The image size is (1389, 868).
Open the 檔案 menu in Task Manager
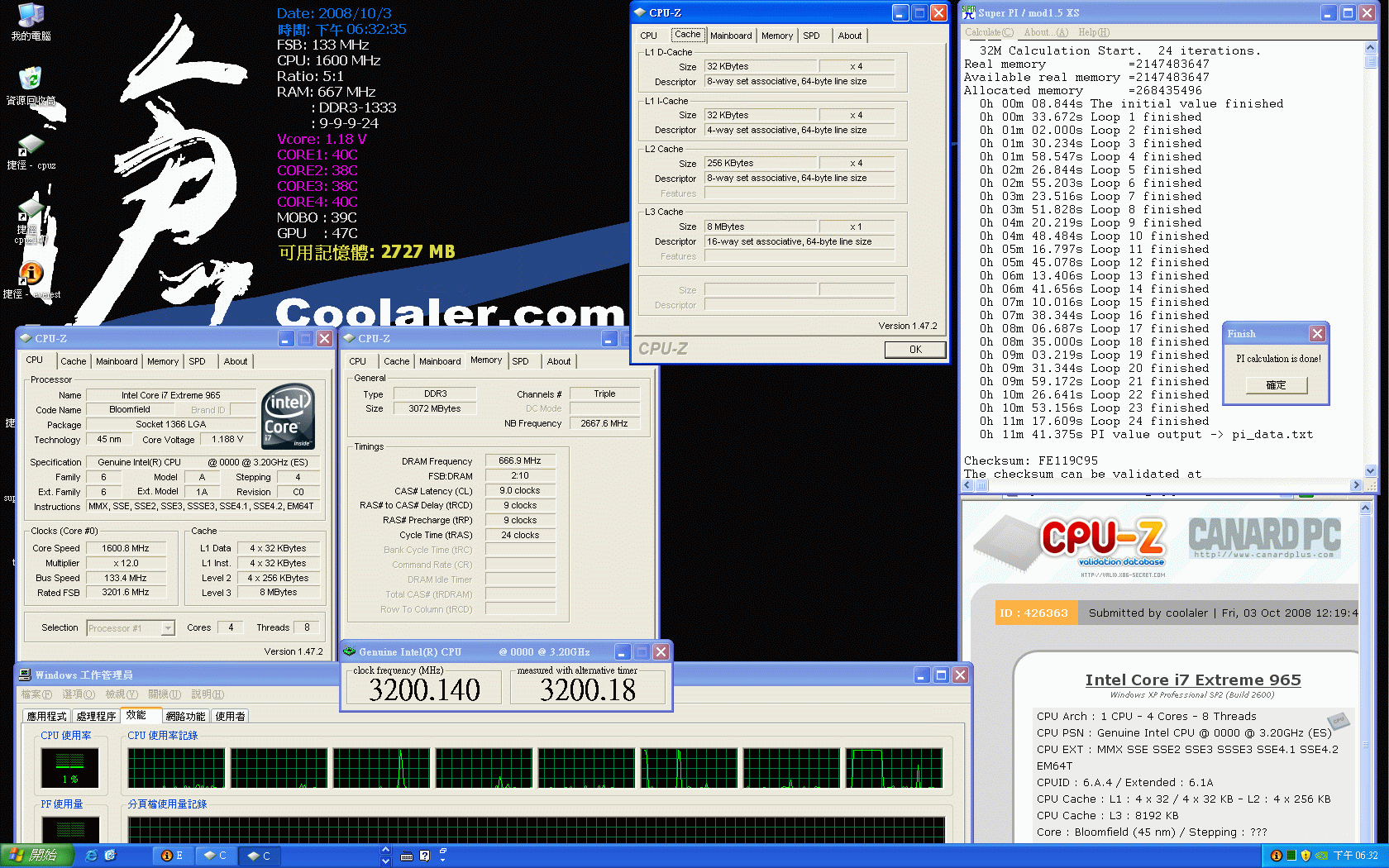pyautogui.click(x=36, y=694)
